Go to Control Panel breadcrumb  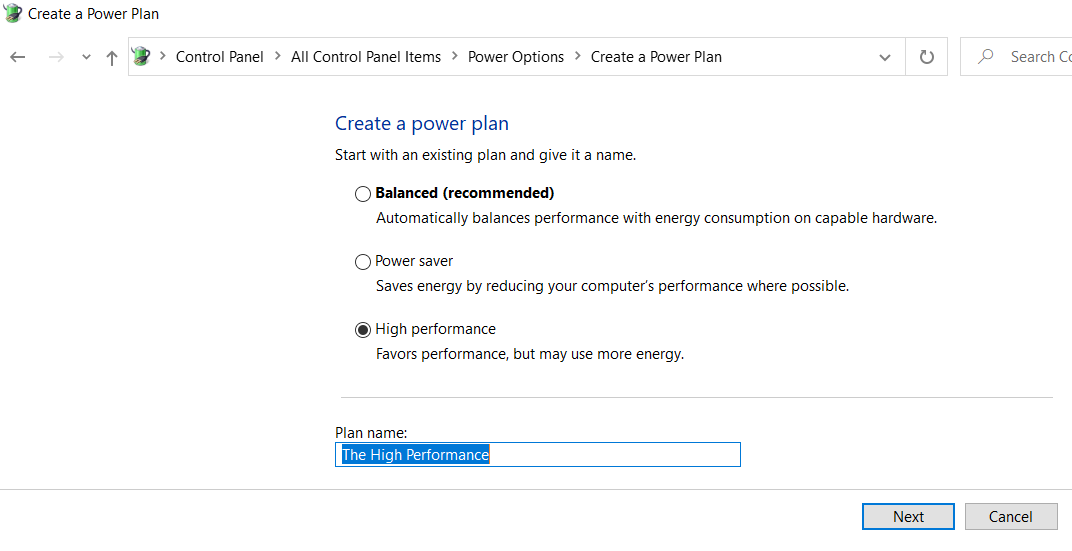coord(220,57)
